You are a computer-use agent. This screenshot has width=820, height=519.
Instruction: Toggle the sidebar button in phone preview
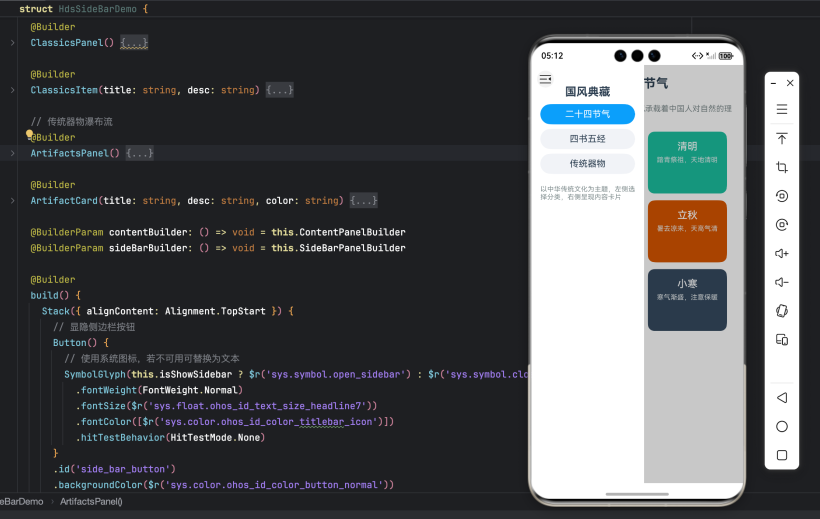(x=545, y=79)
